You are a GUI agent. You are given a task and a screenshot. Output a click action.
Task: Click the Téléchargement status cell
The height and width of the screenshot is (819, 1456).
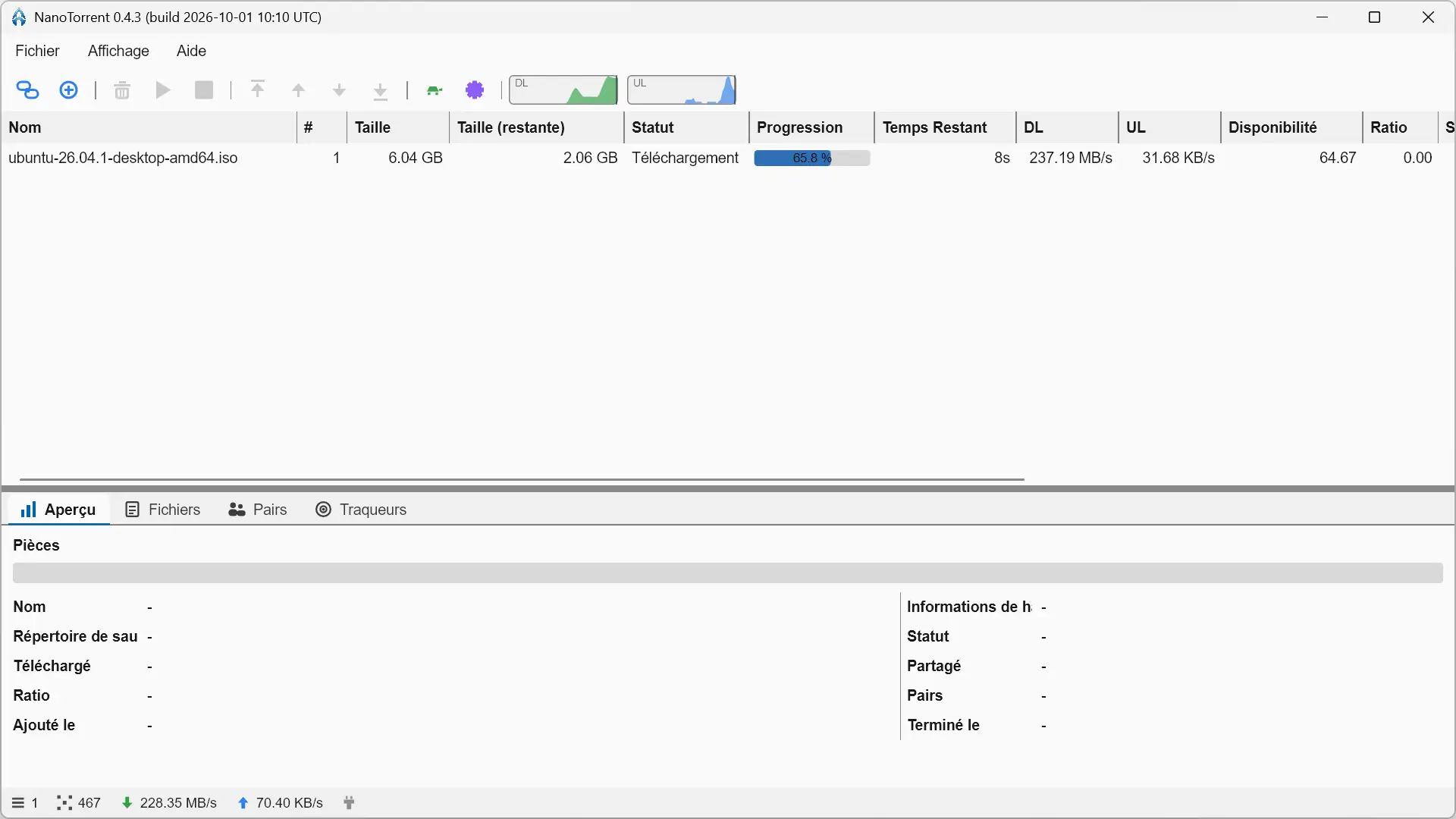pyautogui.click(x=686, y=158)
